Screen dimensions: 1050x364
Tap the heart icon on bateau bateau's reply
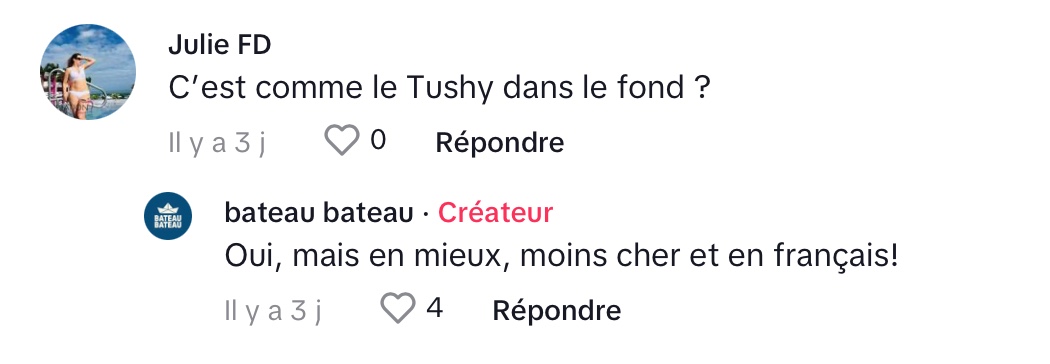coord(398,308)
